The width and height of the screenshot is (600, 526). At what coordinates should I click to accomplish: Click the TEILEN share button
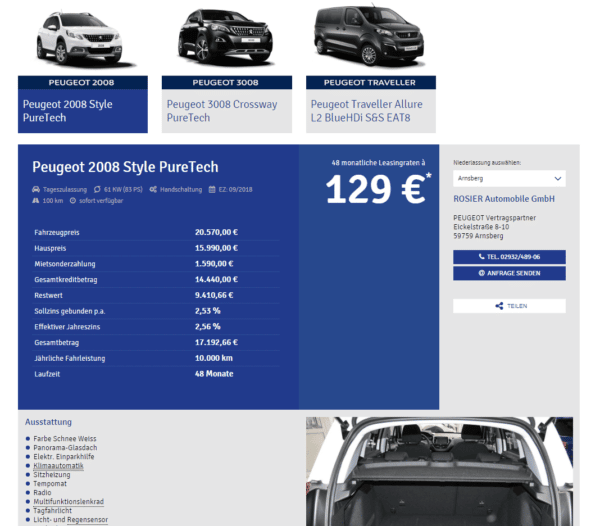(x=509, y=306)
